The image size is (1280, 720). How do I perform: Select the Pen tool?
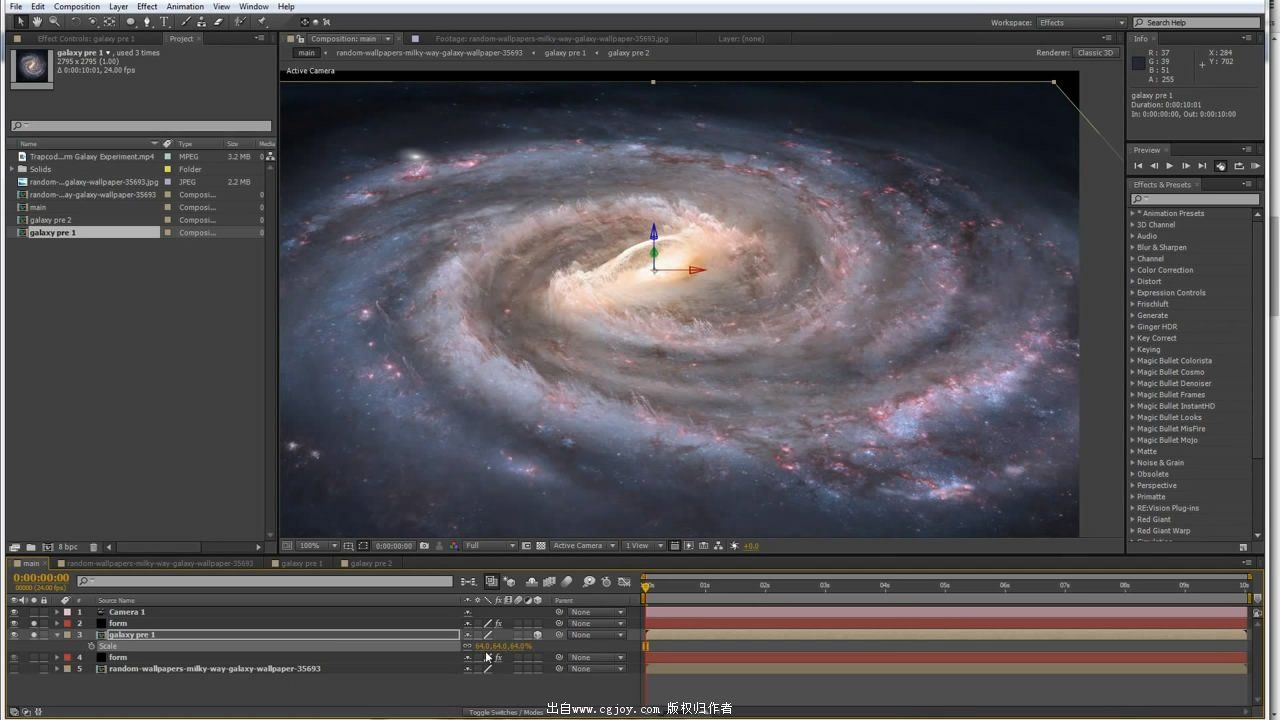[x=148, y=21]
